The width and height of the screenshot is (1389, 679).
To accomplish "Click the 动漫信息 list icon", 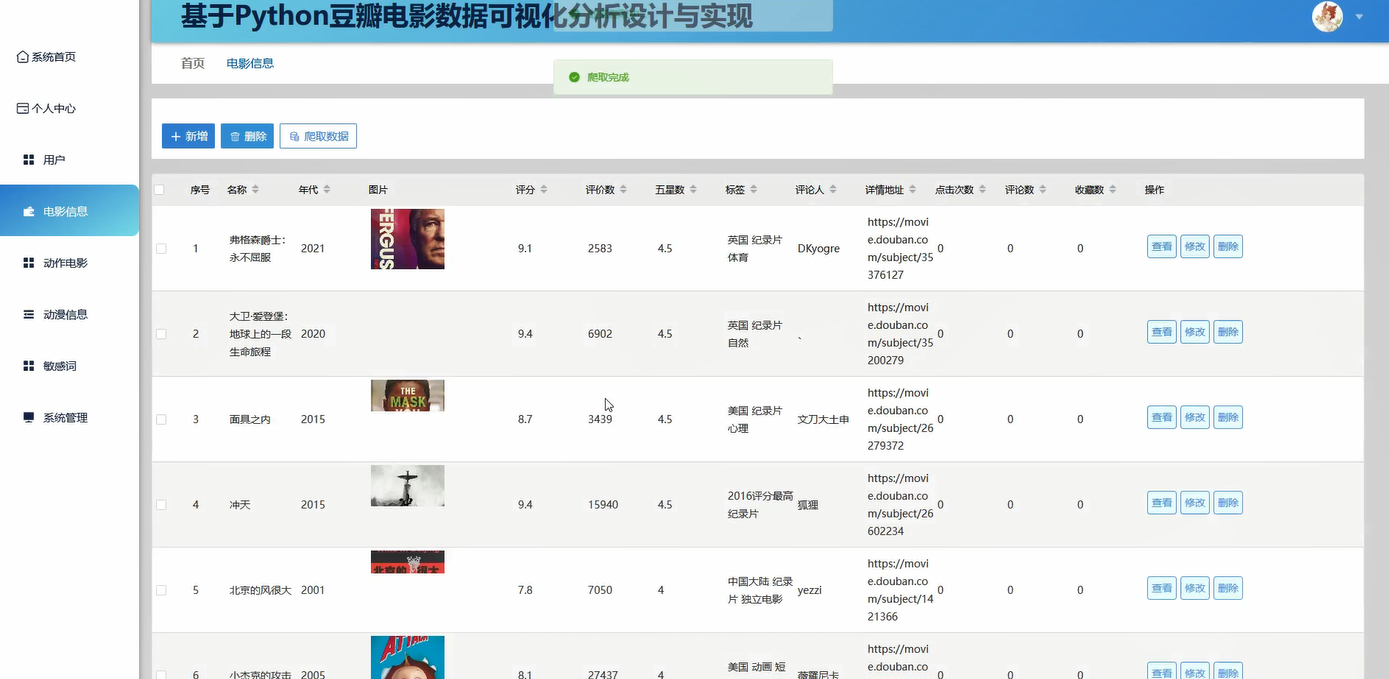I will tap(29, 314).
